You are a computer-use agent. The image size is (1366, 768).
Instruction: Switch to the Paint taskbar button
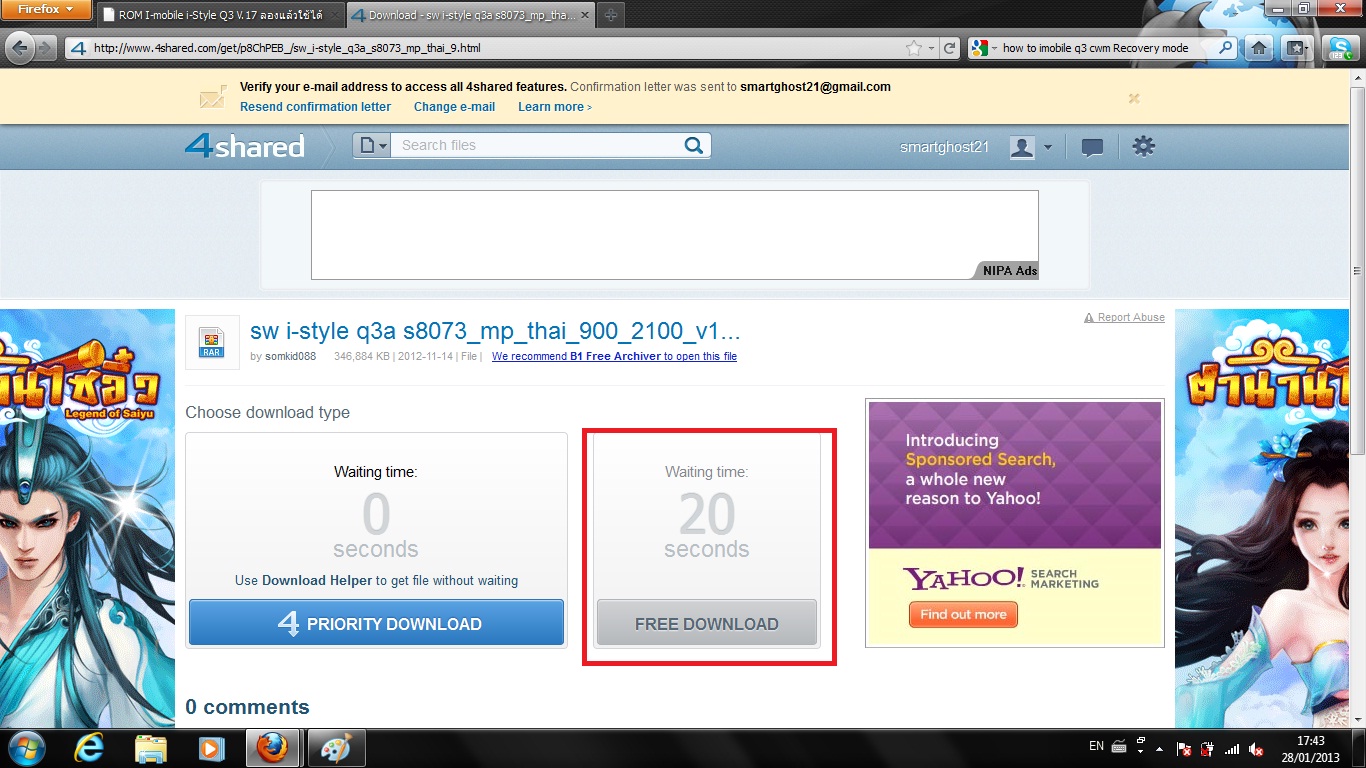coord(335,748)
